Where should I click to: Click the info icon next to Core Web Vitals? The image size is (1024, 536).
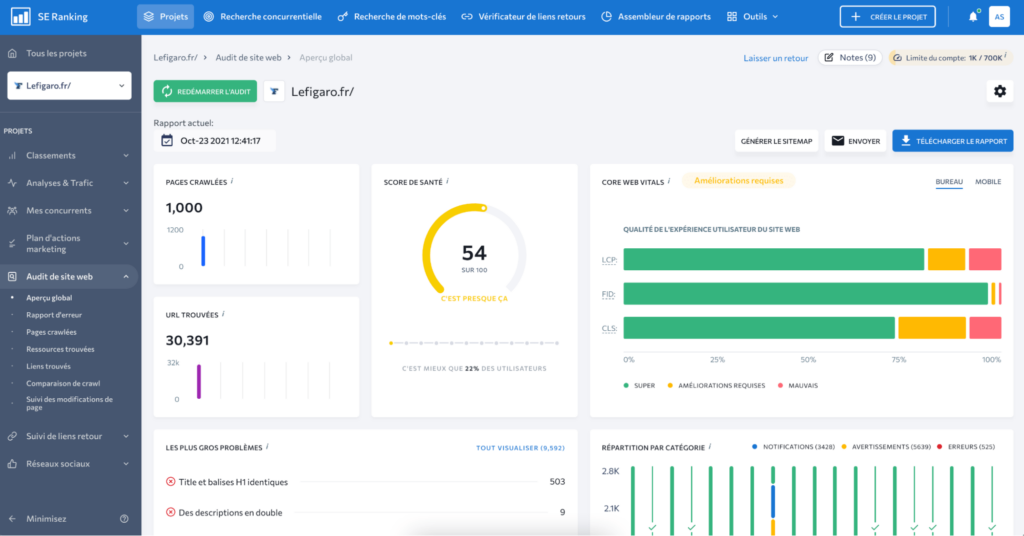coord(669,181)
